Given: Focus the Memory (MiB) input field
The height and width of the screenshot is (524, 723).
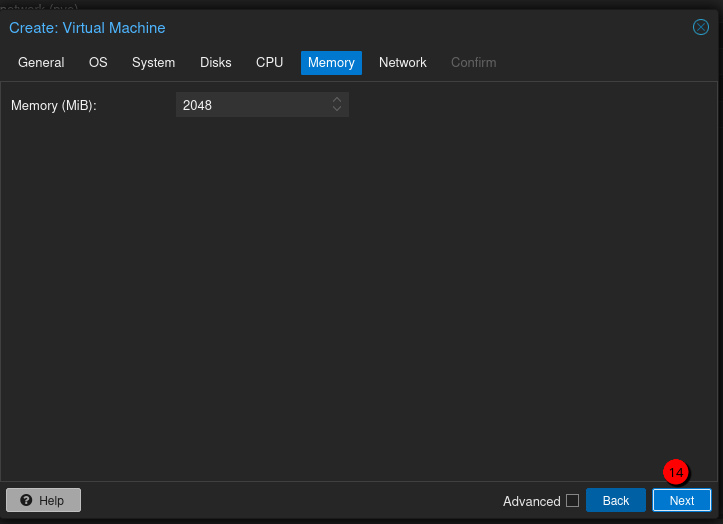Looking at the screenshot, I should (252, 105).
